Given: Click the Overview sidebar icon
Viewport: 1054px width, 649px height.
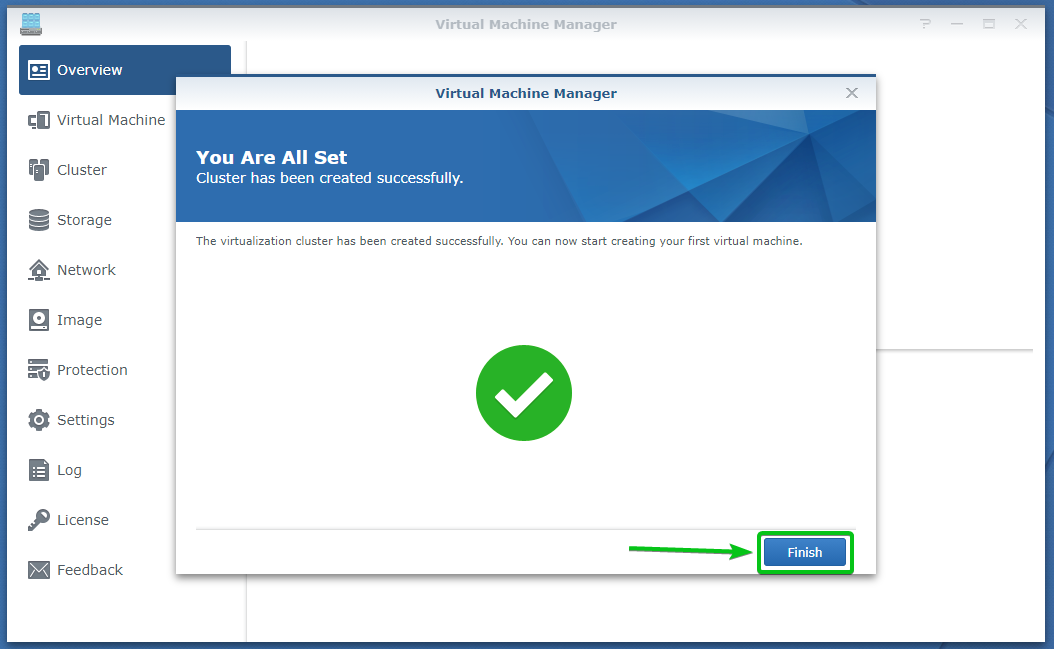Looking at the screenshot, I should click(39, 70).
